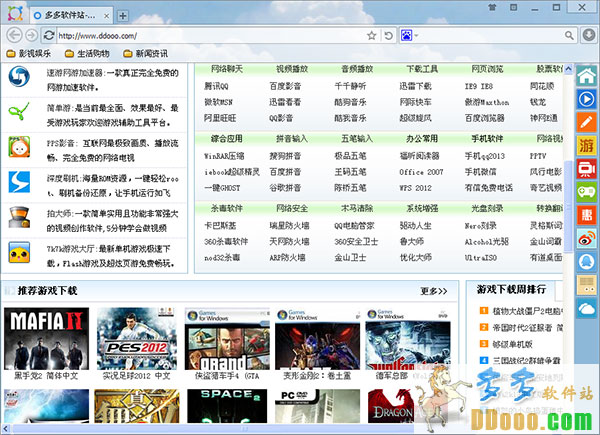Open video play icon in sidebar
This screenshot has height=435, width=600.
(587, 99)
